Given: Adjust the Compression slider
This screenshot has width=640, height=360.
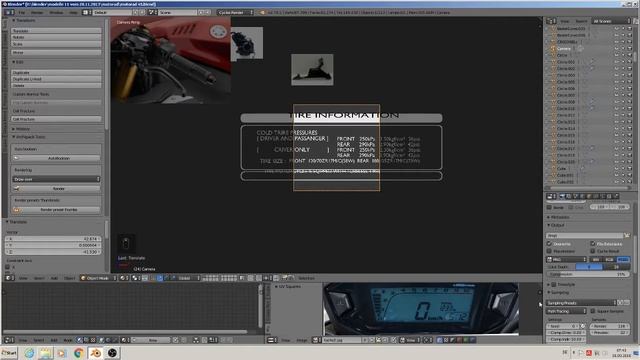Looking at the screenshot, I should point(588,274).
